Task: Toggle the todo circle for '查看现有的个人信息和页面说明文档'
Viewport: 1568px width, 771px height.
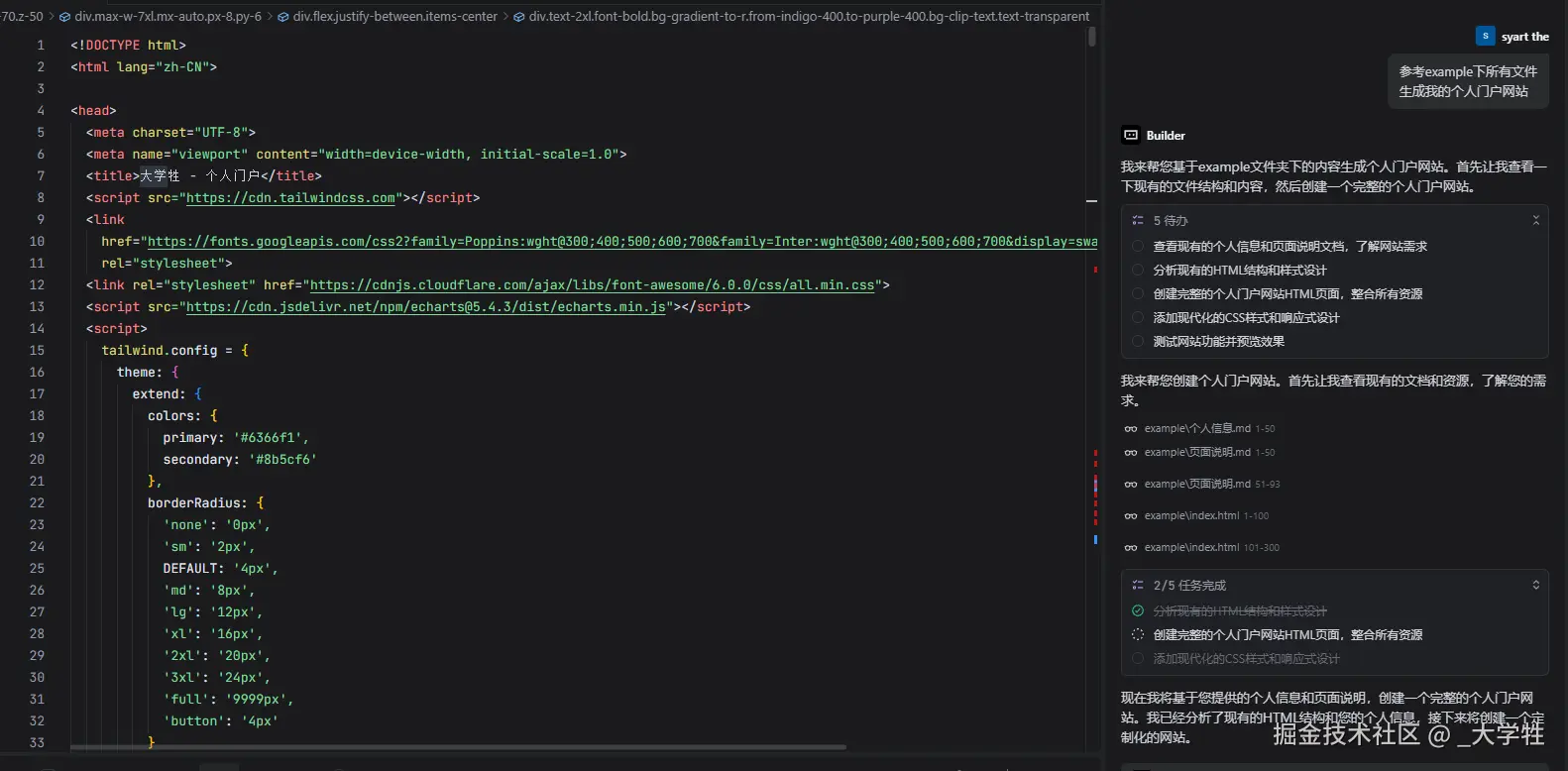Action: (1138, 246)
